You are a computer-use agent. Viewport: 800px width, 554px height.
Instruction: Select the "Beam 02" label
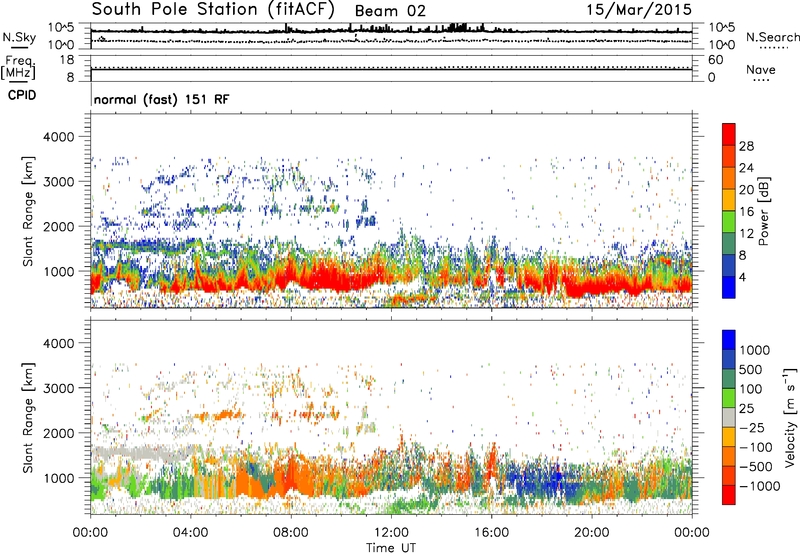(x=390, y=11)
